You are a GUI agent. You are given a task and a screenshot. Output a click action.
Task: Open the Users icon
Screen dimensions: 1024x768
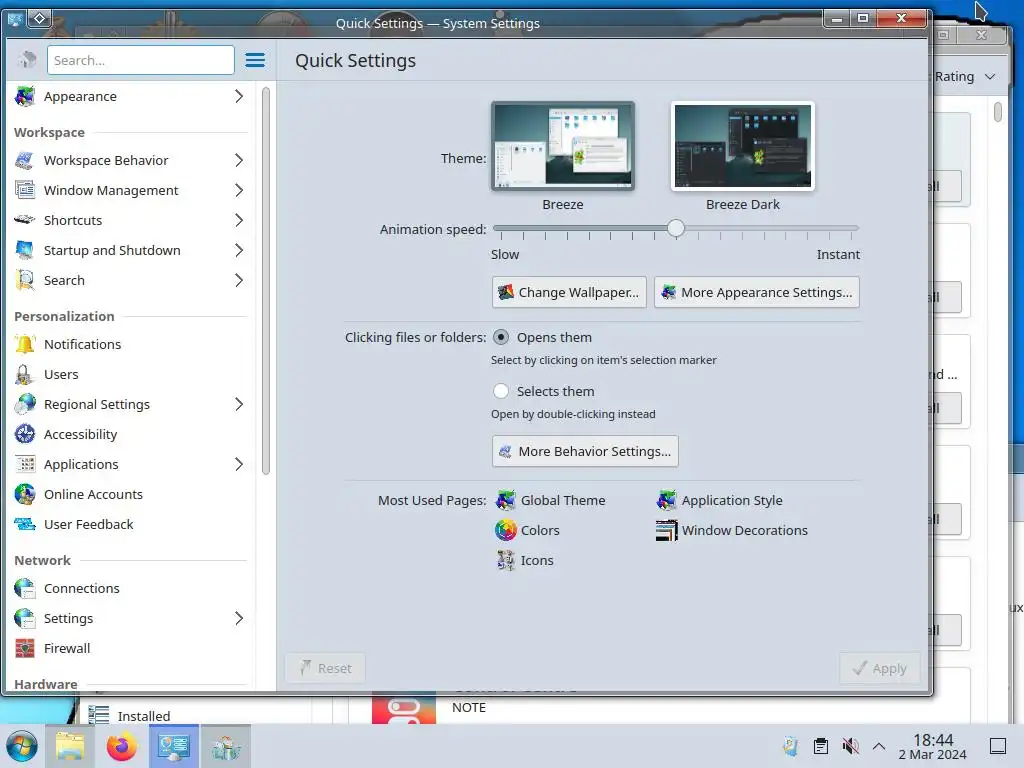[x=25, y=374]
